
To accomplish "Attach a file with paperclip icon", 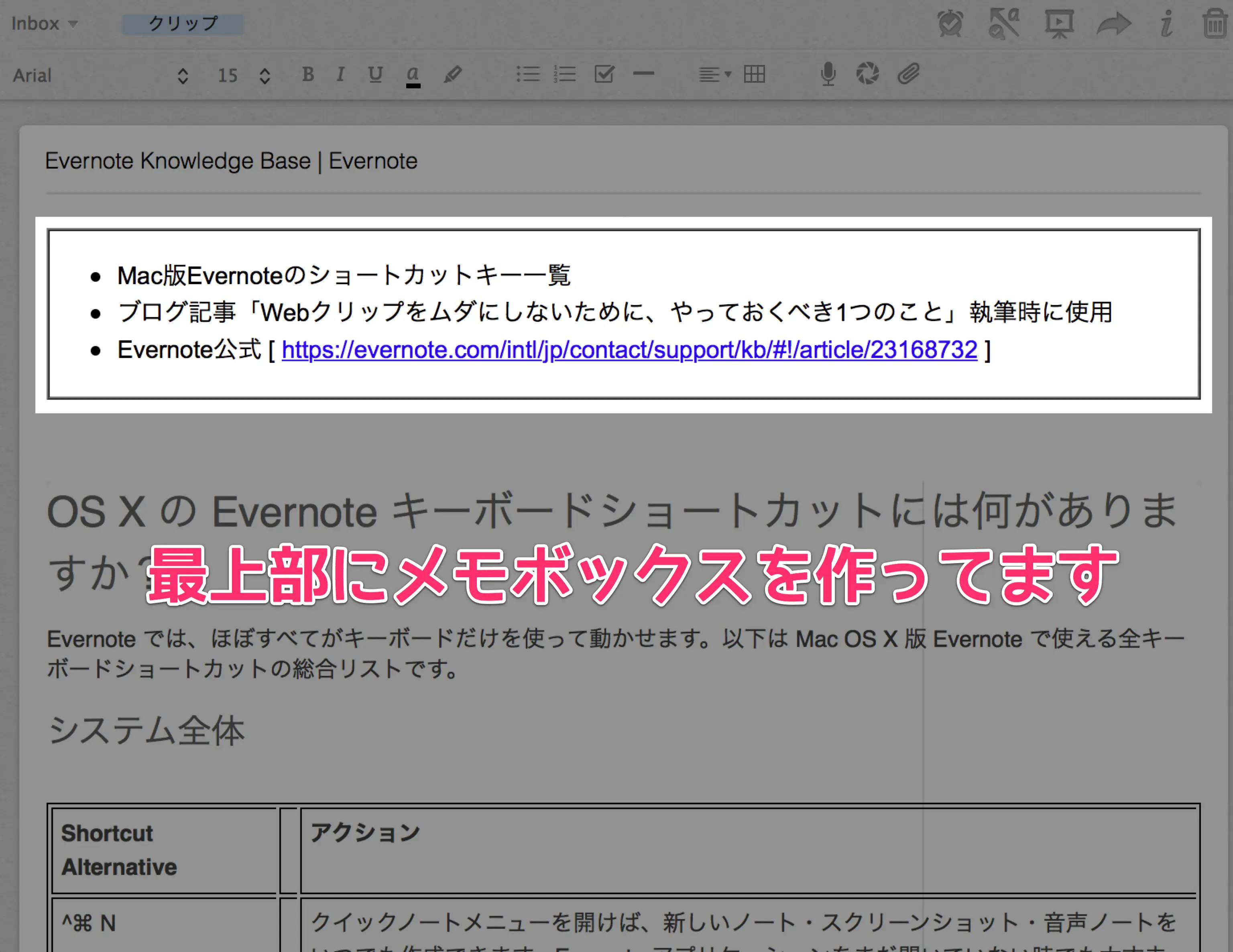I will click(908, 74).
